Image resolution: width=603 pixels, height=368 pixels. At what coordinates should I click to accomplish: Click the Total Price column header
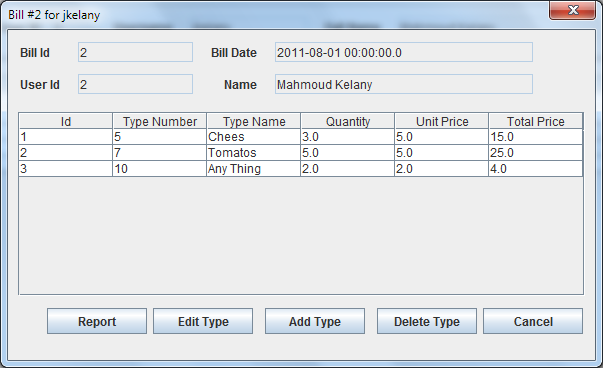pos(536,121)
